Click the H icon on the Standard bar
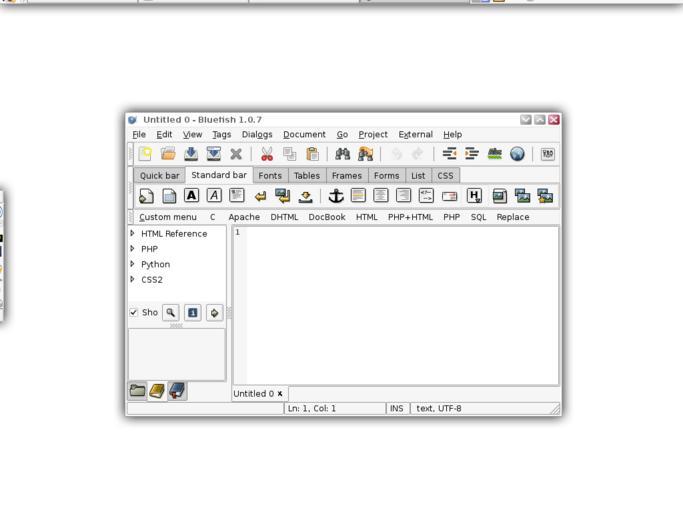 [x=474, y=196]
